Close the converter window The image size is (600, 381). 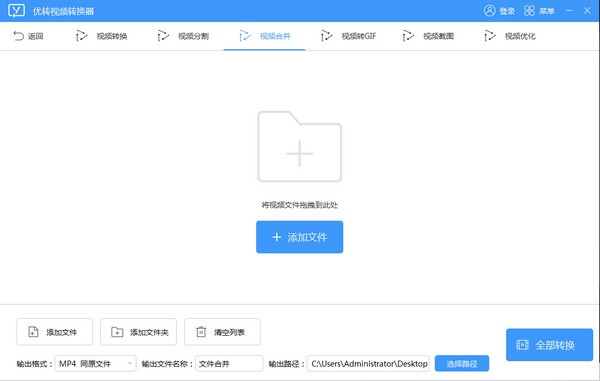587,11
